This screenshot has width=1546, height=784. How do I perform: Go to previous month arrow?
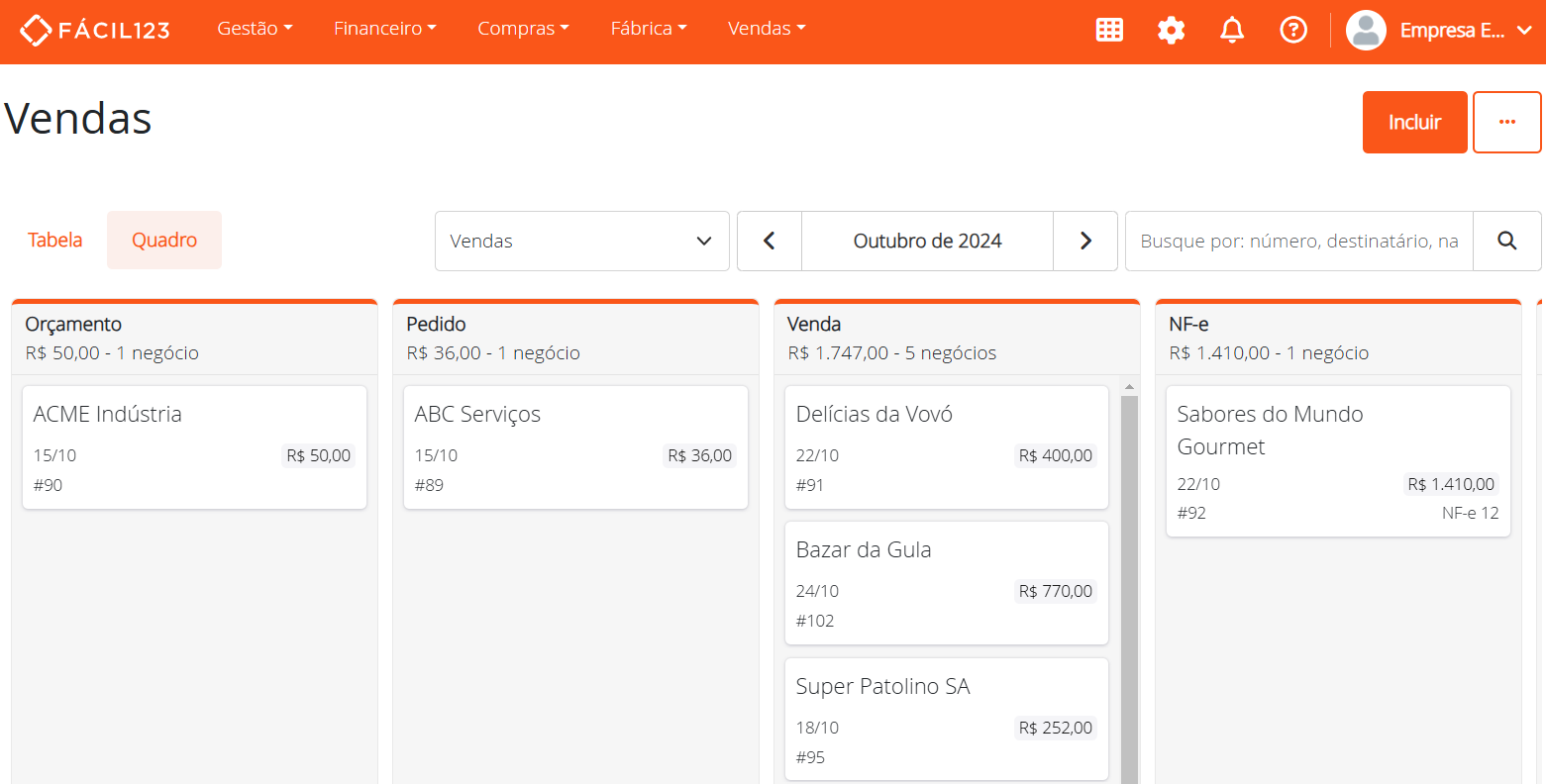click(770, 241)
